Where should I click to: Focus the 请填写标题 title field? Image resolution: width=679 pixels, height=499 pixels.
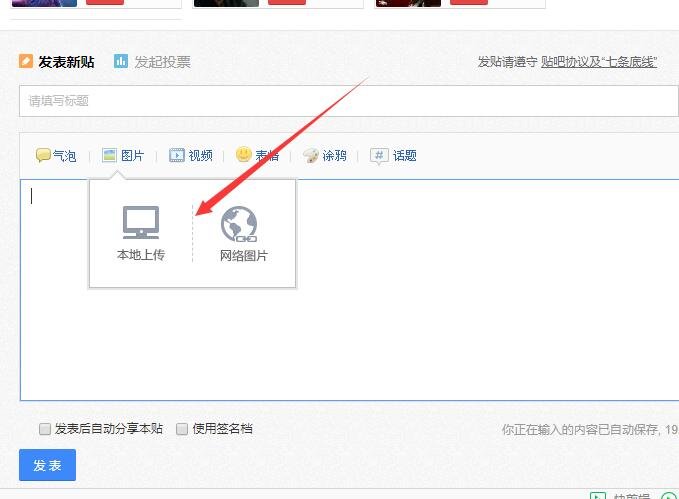(x=349, y=101)
